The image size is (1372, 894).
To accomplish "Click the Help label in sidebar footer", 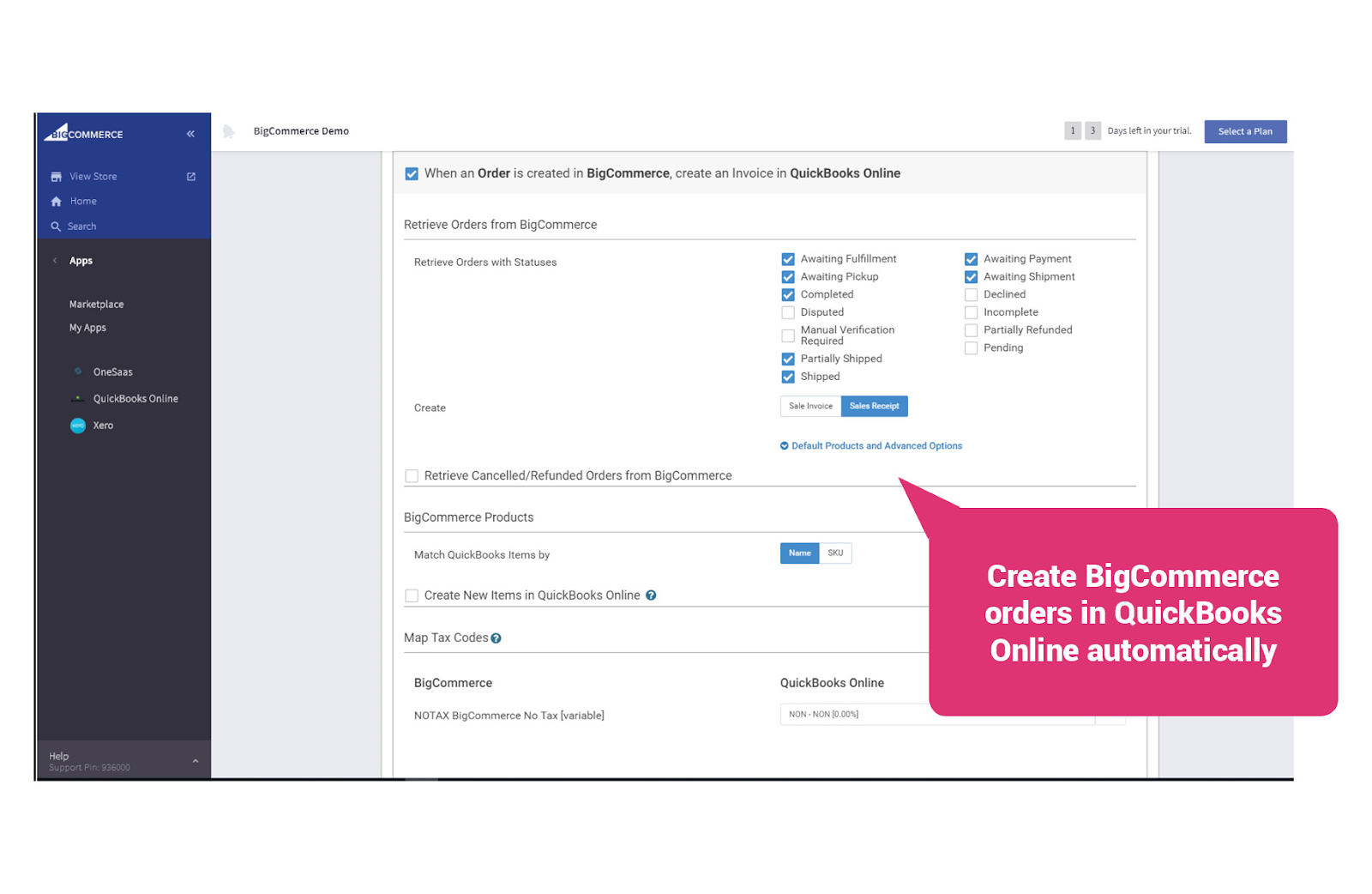I will click(x=59, y=756).
